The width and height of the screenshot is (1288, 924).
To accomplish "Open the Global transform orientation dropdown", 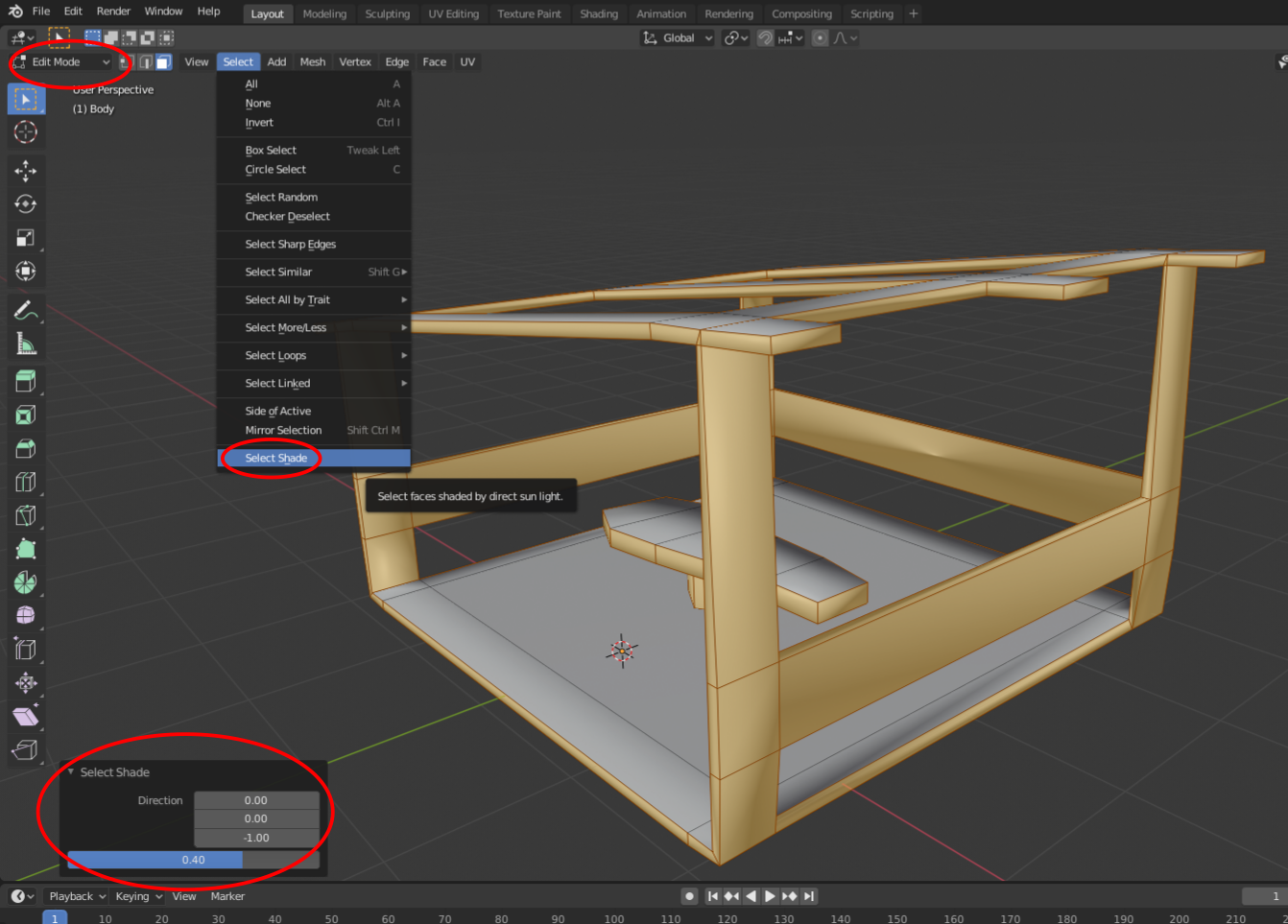I will point(677,37).
